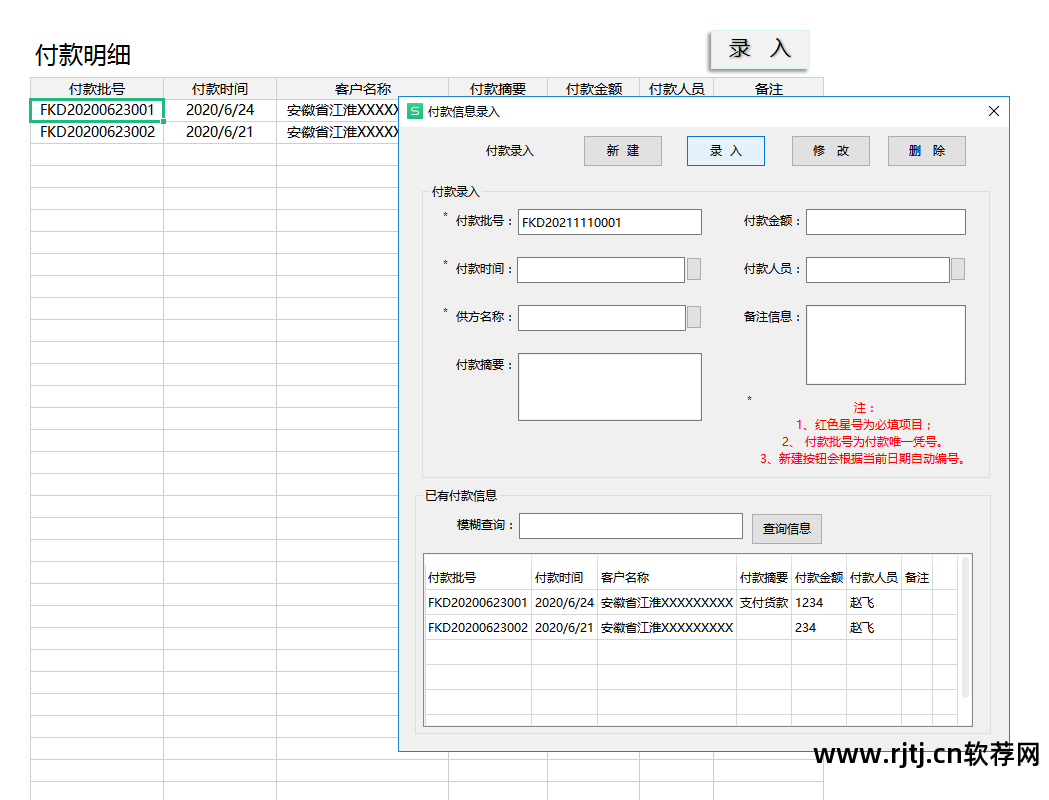Click spreadsheet header 付款批号
This screenshot has height=800, width=1049.
click(97, 89)
